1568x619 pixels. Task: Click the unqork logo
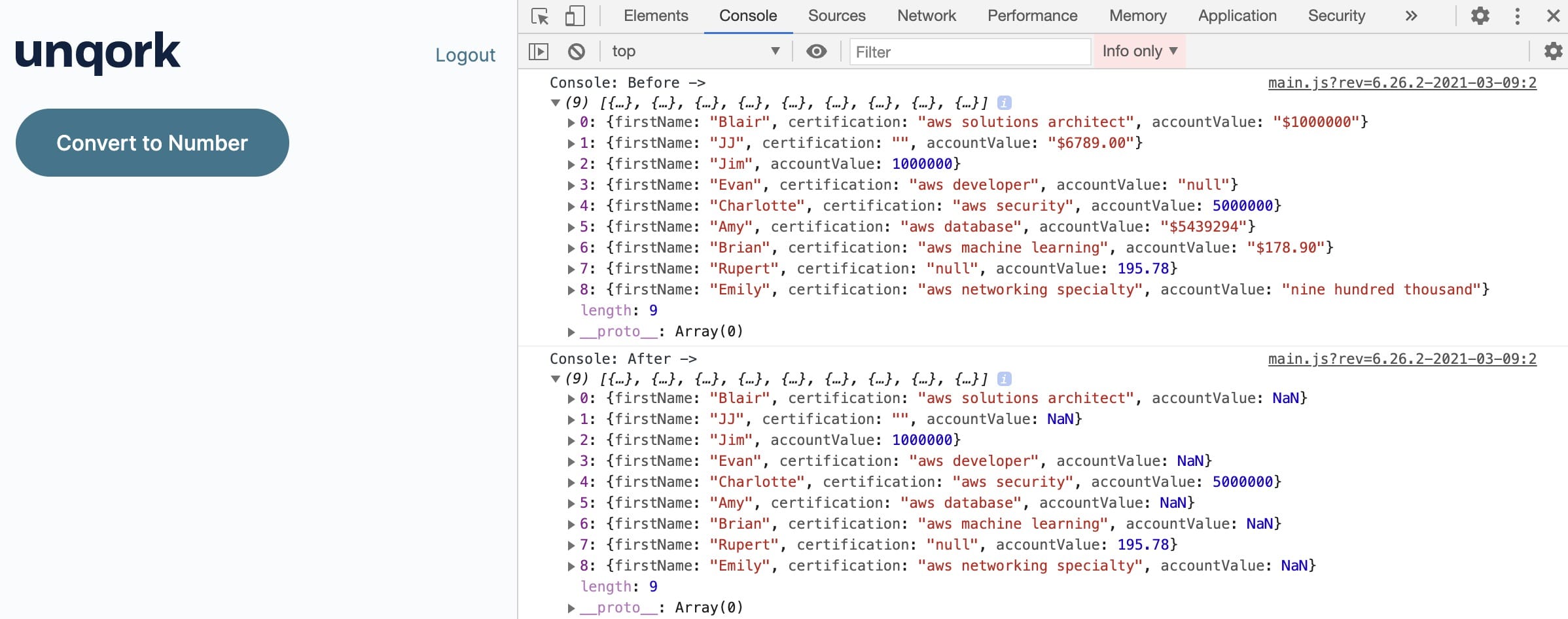pos(98,52)
